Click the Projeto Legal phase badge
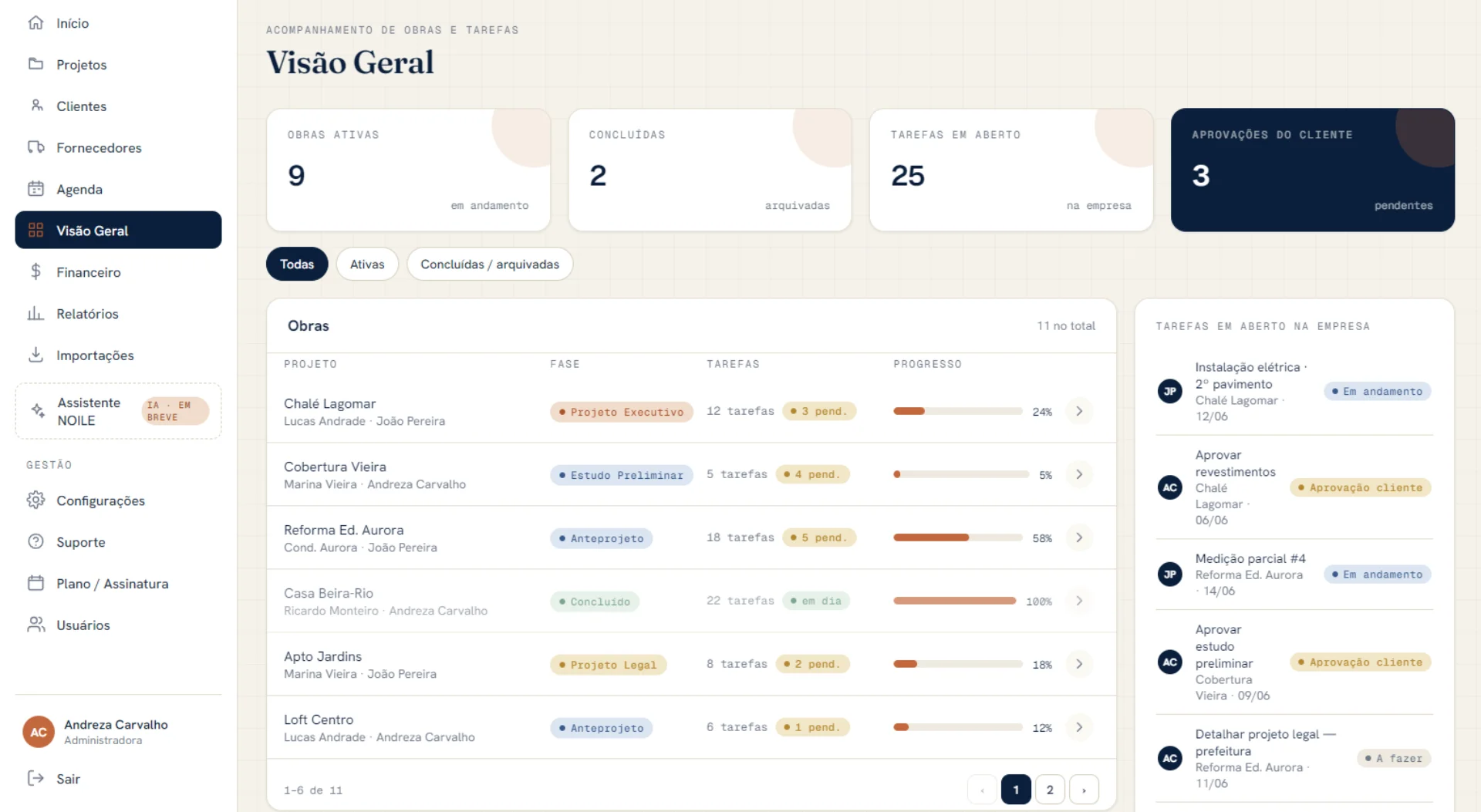 [x=609, y=665]
